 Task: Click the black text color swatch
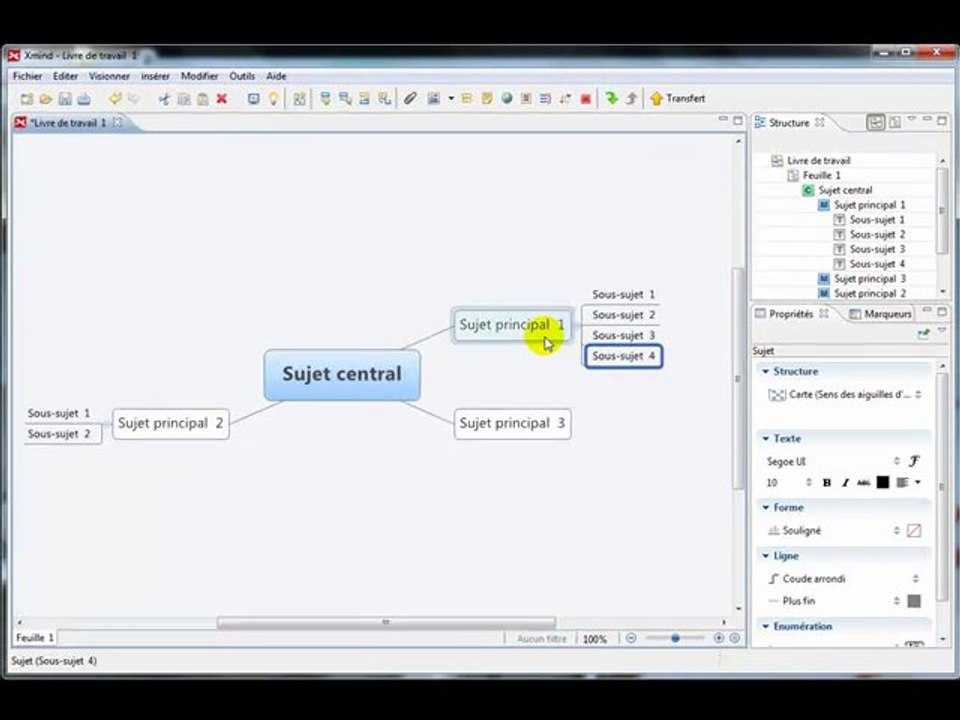[882, 482]
